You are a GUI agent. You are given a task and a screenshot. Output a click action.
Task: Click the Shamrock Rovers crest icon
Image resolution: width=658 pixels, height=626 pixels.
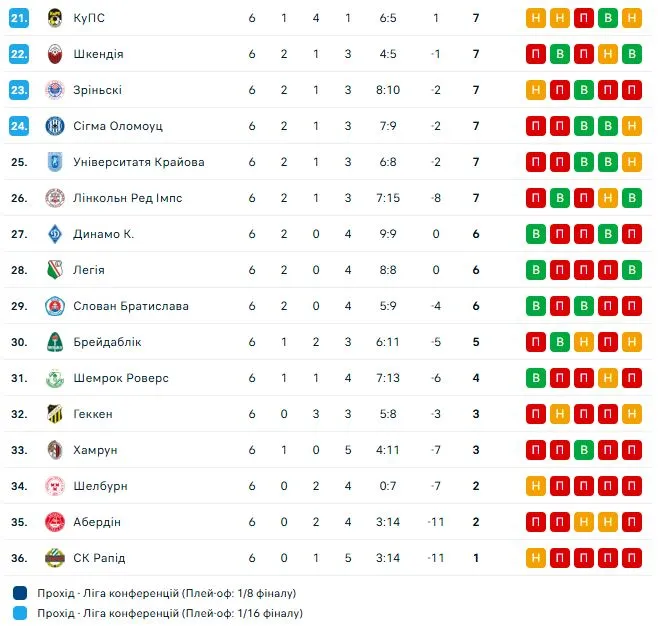tap(55, 378)
